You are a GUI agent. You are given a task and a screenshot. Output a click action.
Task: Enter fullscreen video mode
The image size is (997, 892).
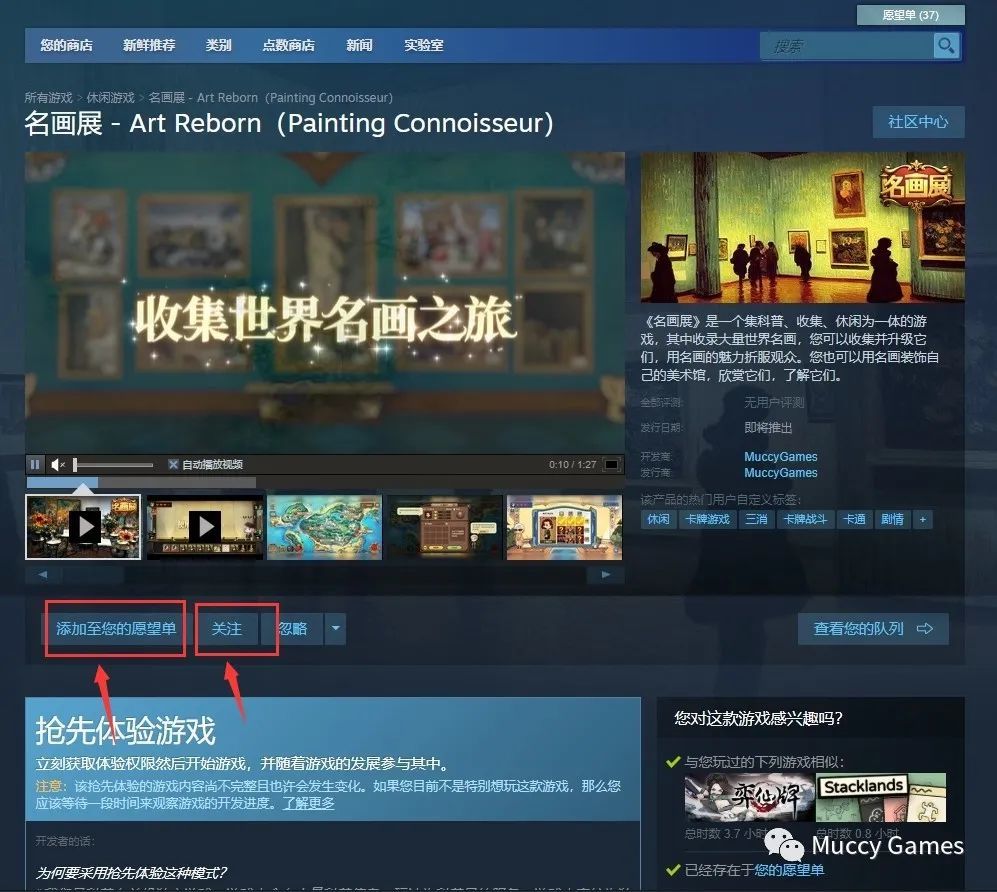611,465
